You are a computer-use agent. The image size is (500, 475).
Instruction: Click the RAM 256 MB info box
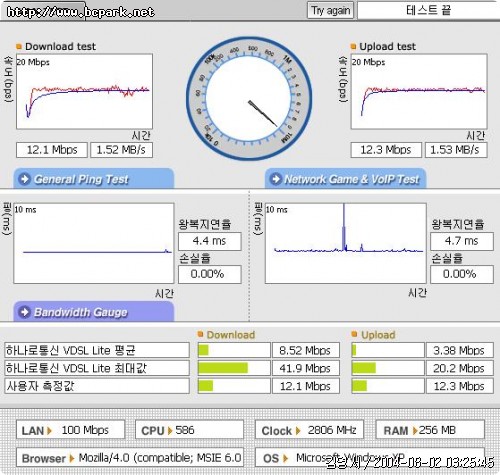point(430,430)
